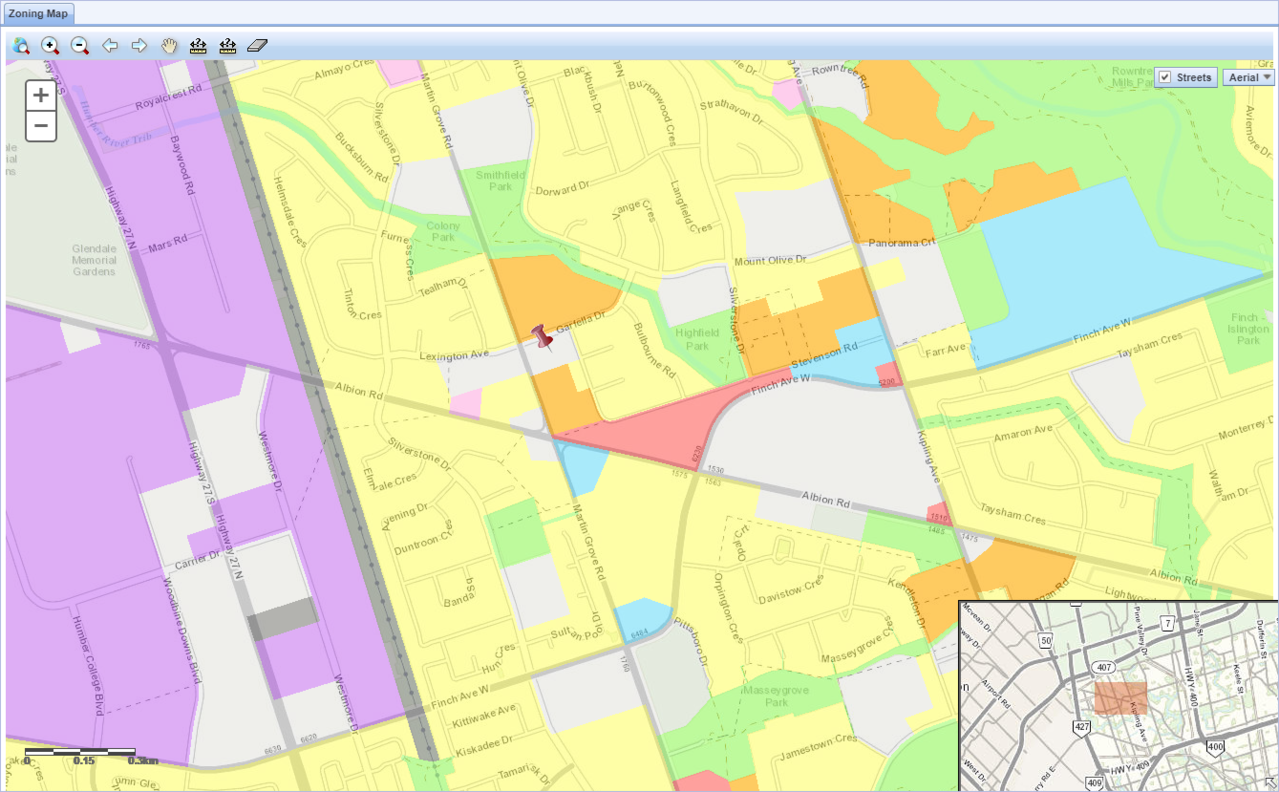This screenshot has width=1279, height=792.
Task: Select the magnifier zoom-in tool
Action: tap(51, 46)
